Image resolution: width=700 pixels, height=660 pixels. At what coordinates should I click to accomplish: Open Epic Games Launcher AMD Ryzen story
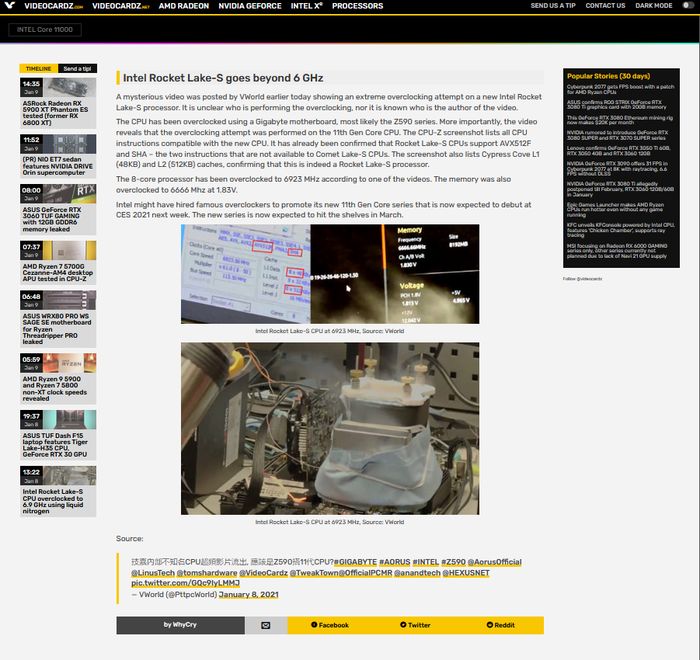coord(615,210)
